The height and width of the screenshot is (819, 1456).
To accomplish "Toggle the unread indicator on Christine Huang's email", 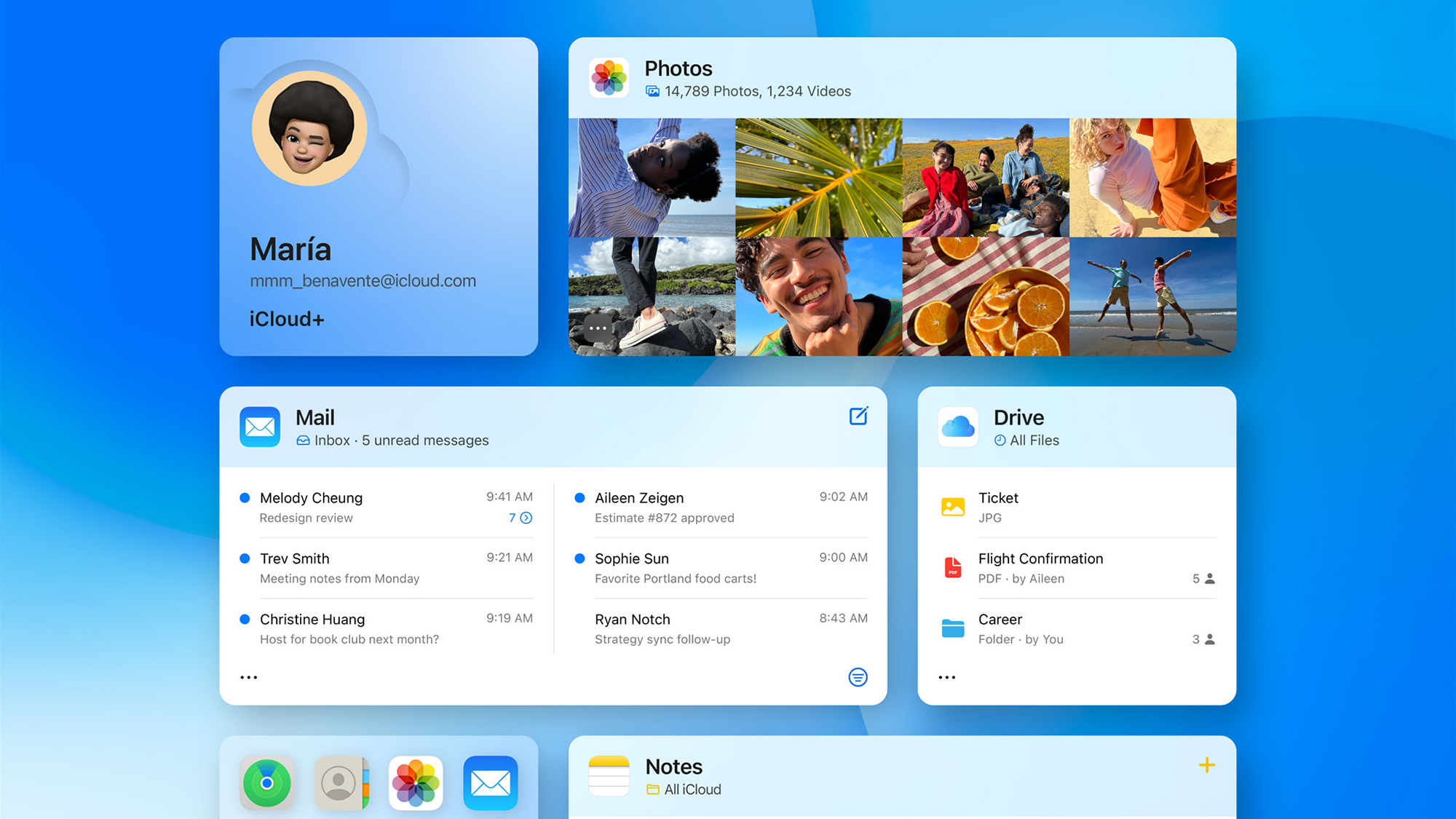I will (245, 620).
